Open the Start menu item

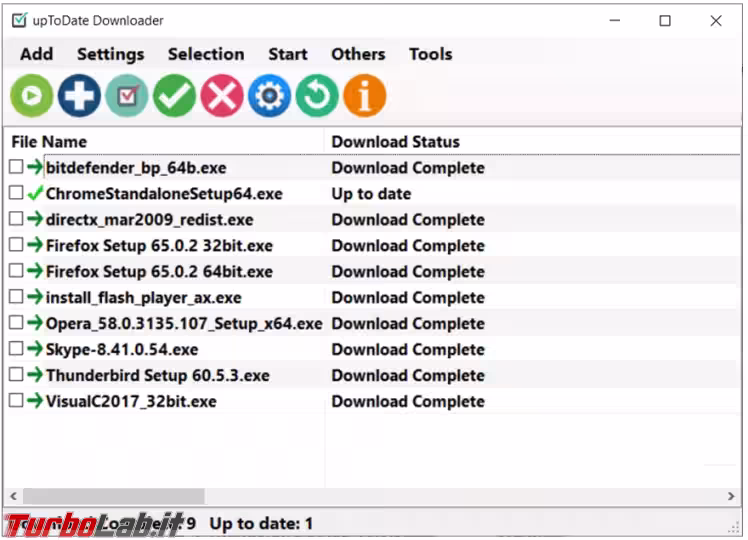pyautogui.click(x=288, y=54)
